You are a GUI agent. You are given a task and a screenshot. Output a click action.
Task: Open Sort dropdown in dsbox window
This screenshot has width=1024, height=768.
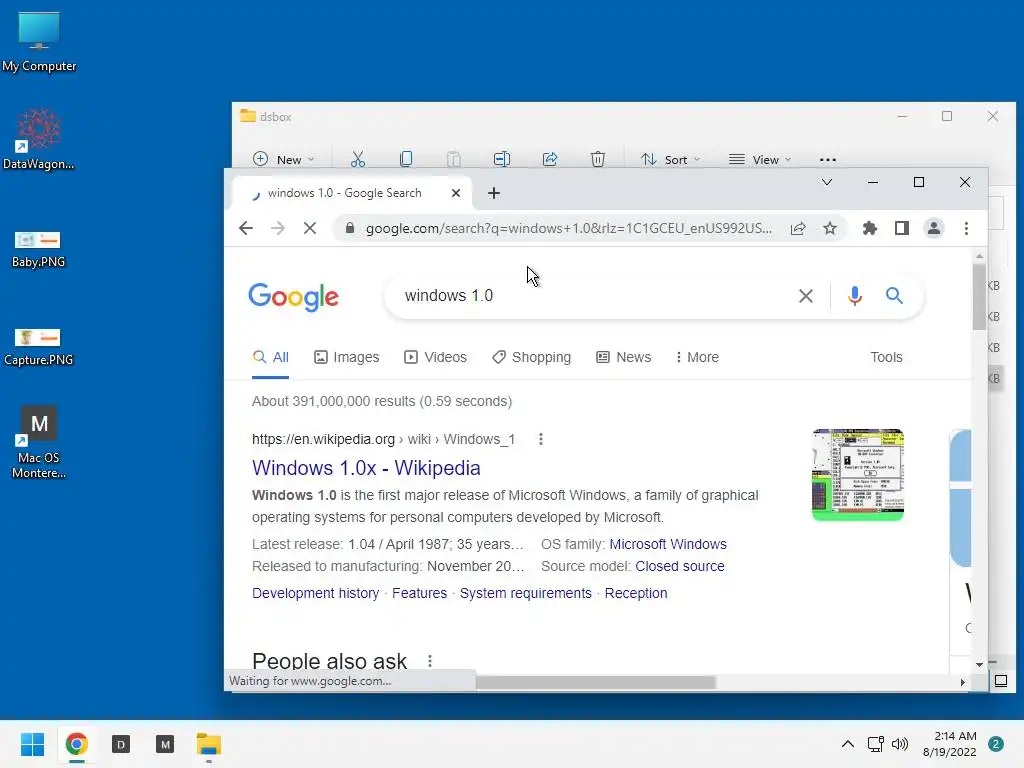click(670, 159)
